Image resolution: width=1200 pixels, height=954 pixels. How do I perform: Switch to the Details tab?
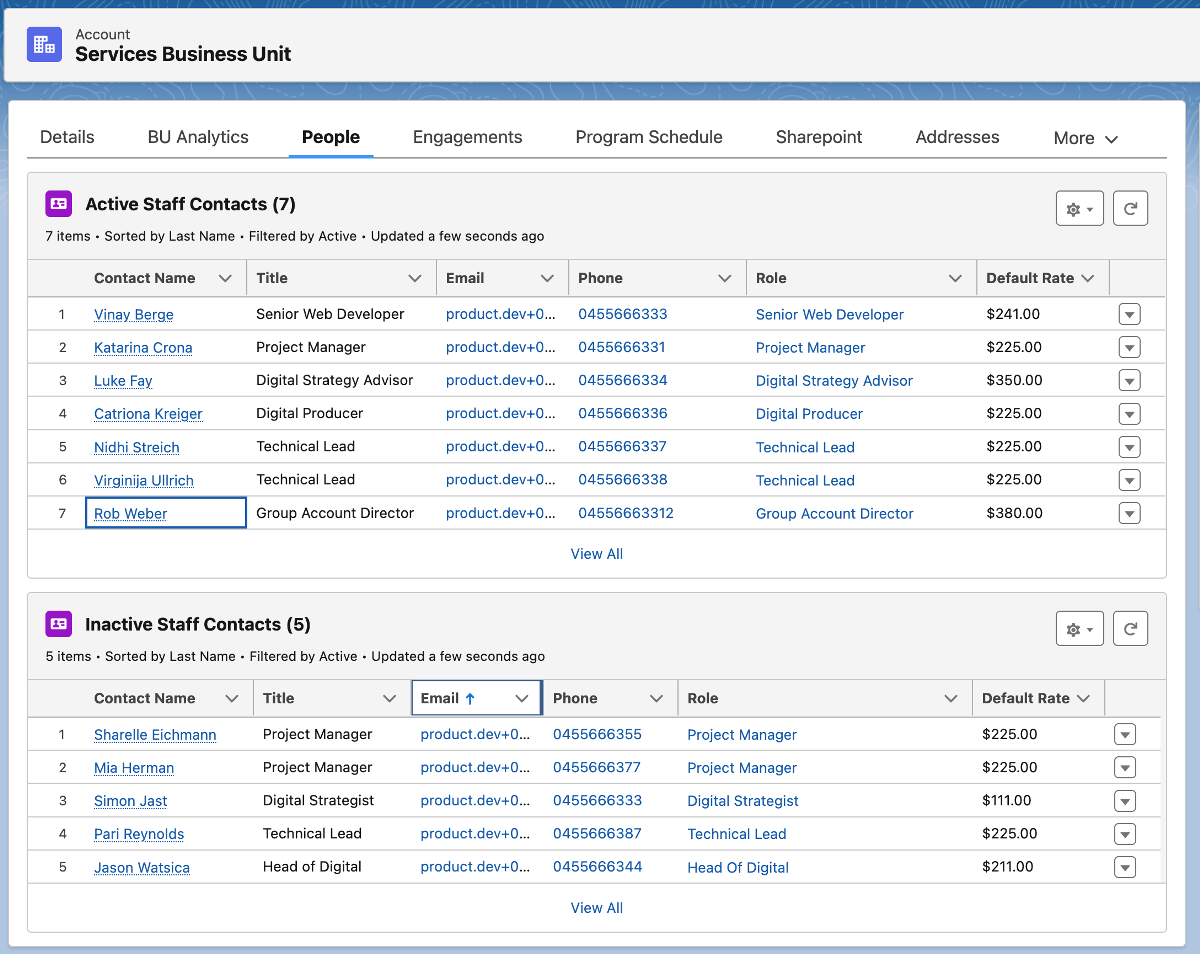(x=67, y=137)
